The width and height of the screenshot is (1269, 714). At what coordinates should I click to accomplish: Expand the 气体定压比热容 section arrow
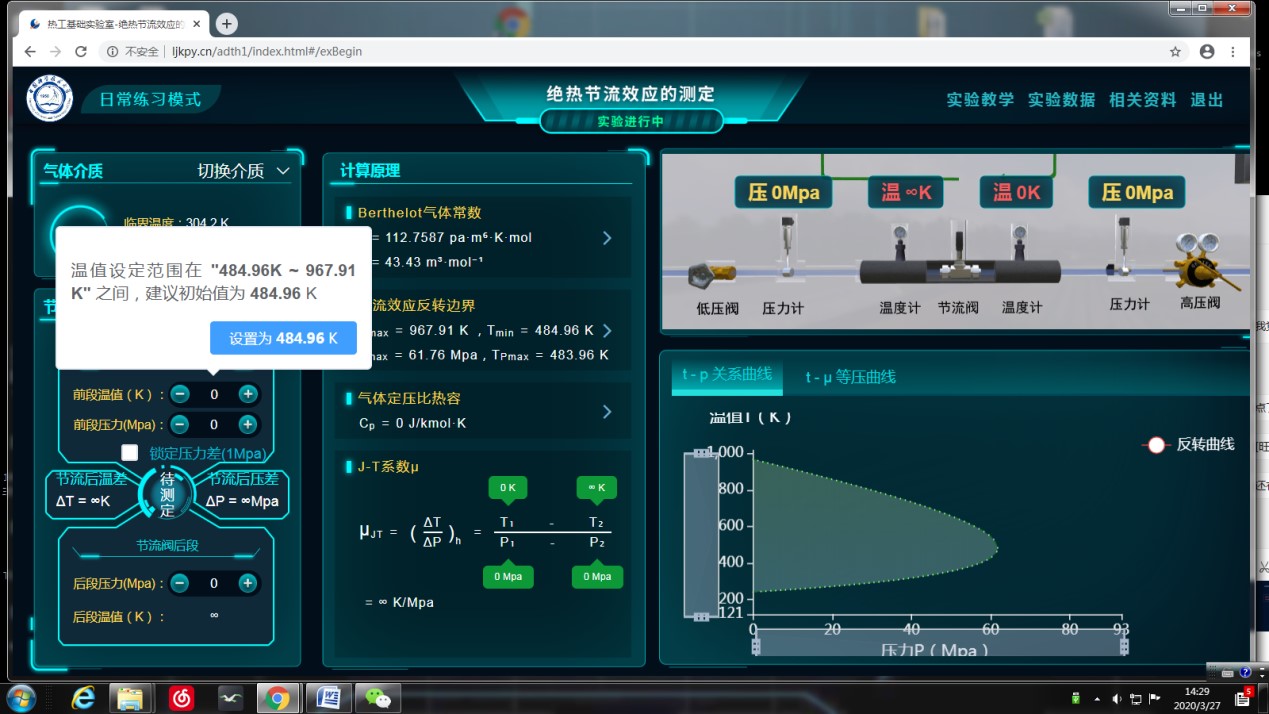point(606,412)
